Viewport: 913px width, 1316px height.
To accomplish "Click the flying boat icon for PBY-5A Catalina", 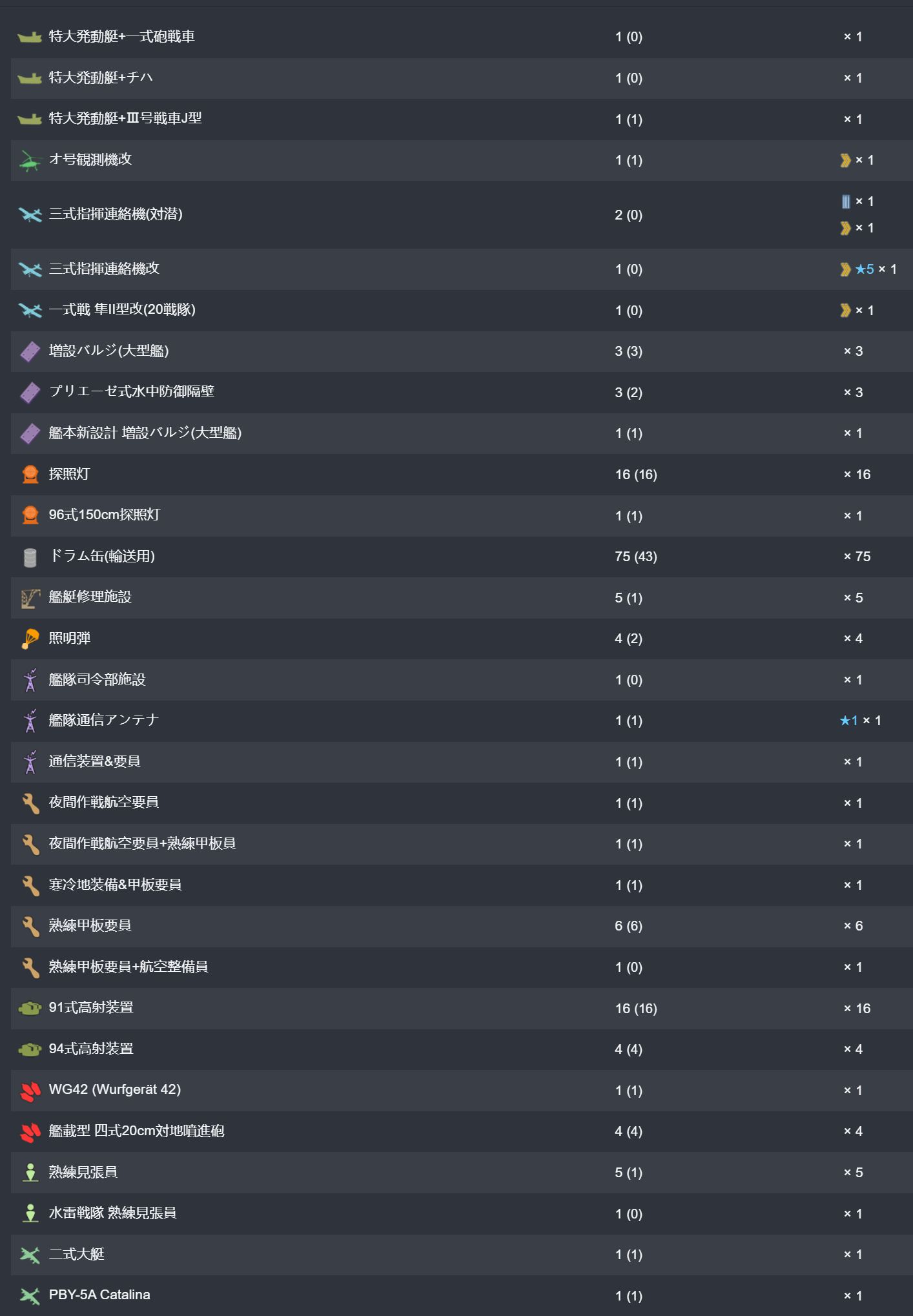I will tap(30, 1296).
